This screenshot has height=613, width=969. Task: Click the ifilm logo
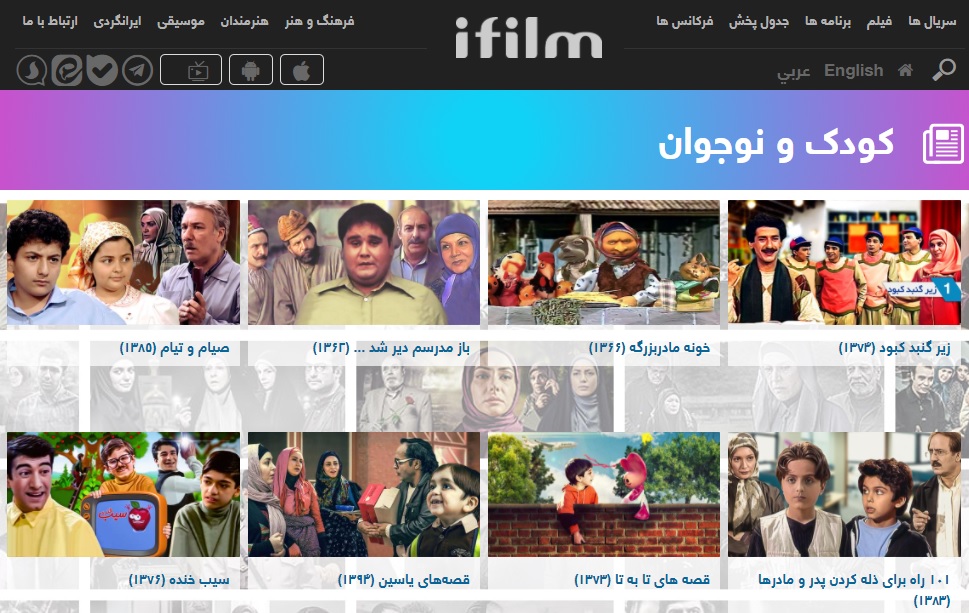pos(528,38)
